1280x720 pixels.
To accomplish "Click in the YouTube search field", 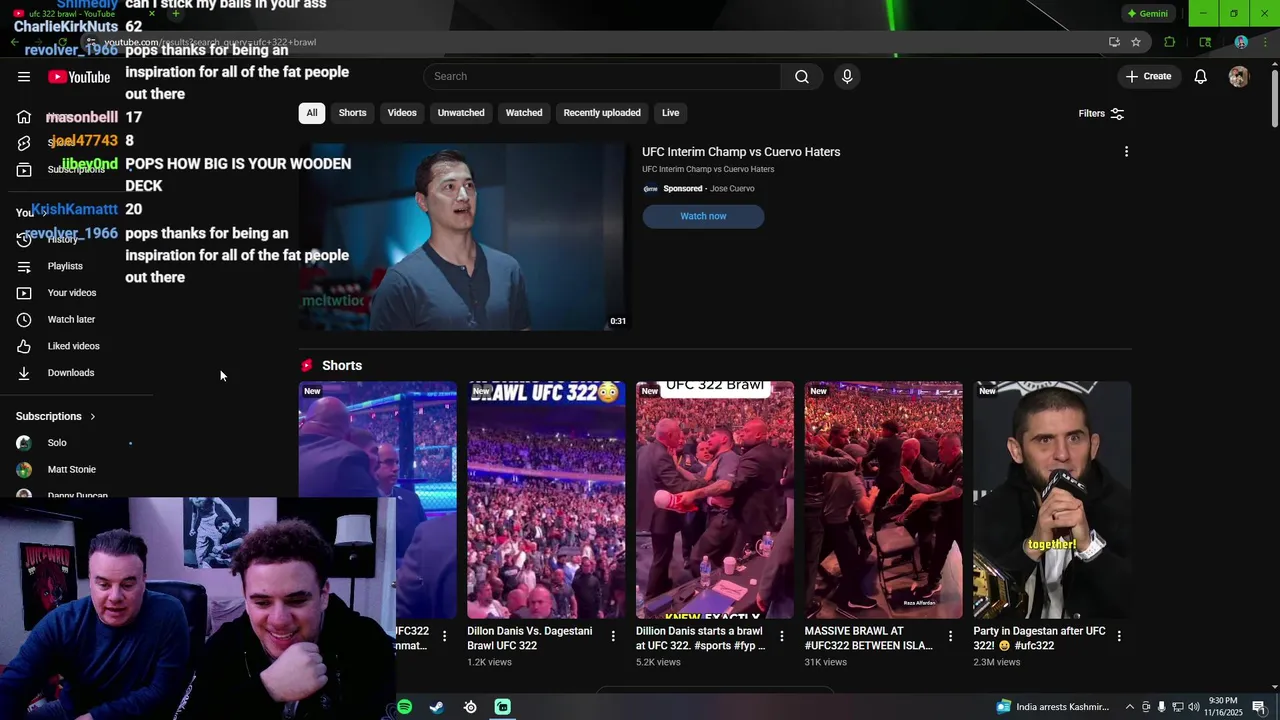I will pos(602,77).
